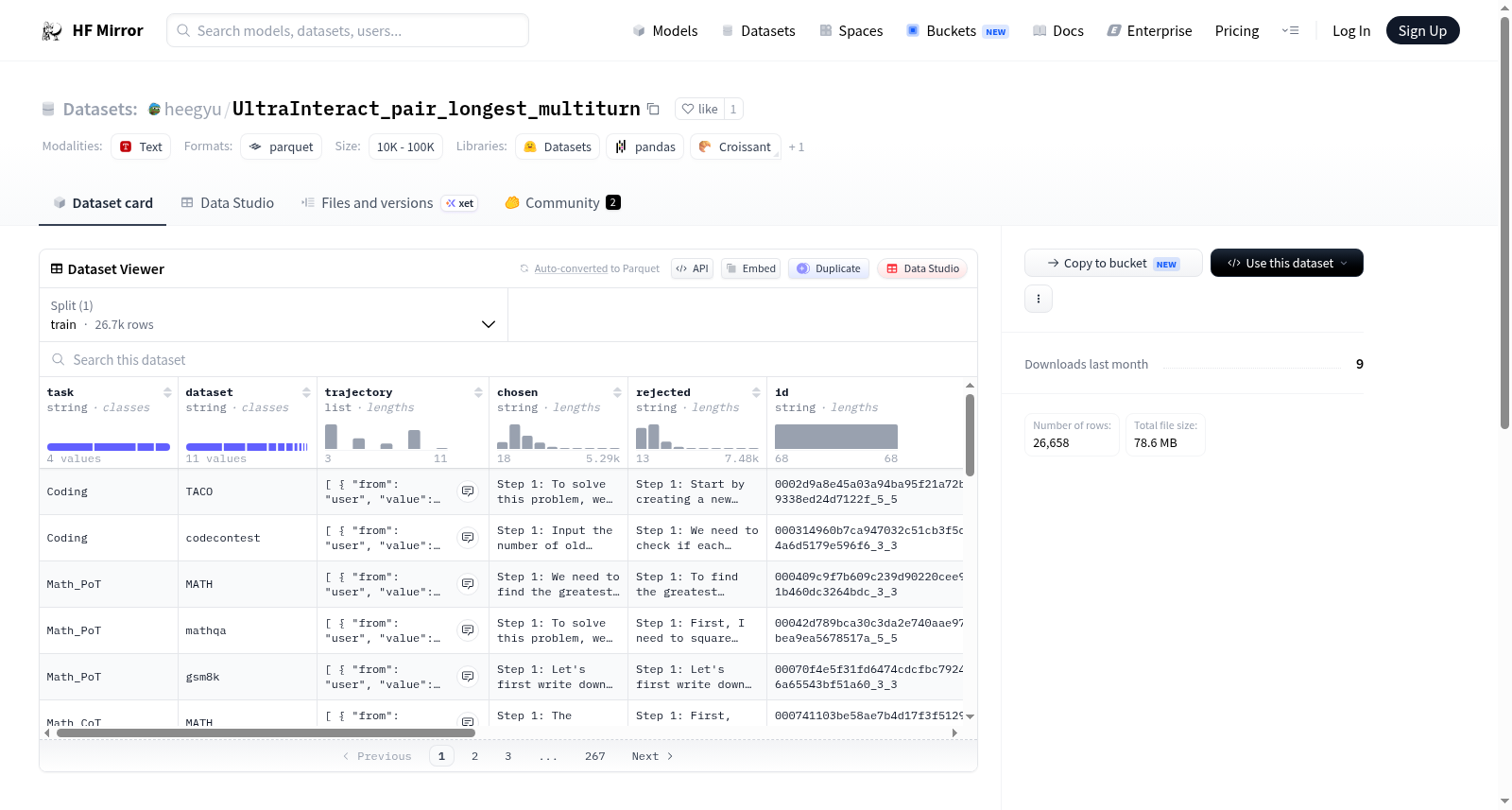This screenshot has width=1512, height=810.
Task: Sort by the rejected column arrows
Action: 756,392
